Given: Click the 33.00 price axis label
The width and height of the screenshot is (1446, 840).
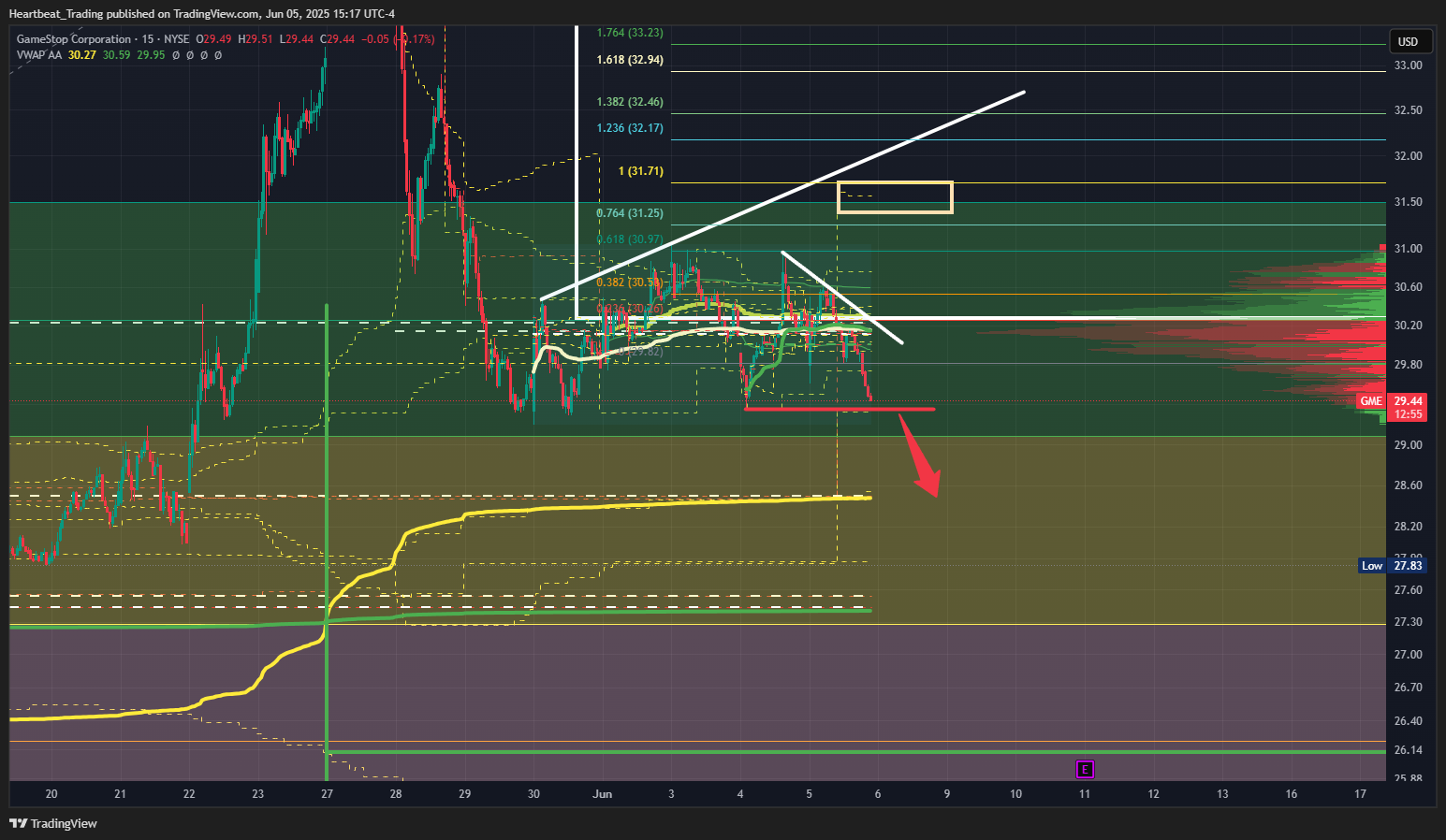Looking at the screenshot, I should pos(1408,65).
